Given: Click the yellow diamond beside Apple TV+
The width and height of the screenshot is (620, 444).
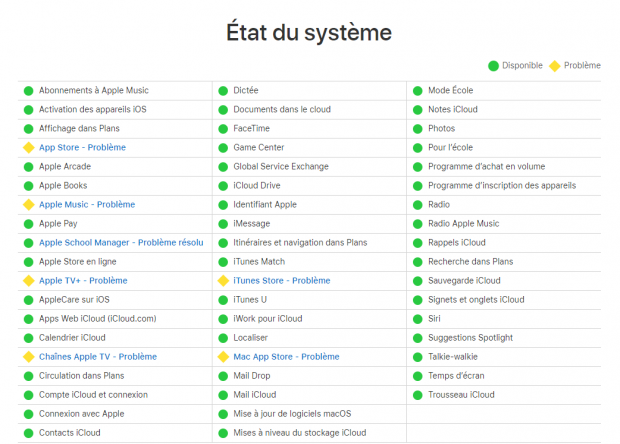Looking at the screenshot, I should (x=28, y=281).
